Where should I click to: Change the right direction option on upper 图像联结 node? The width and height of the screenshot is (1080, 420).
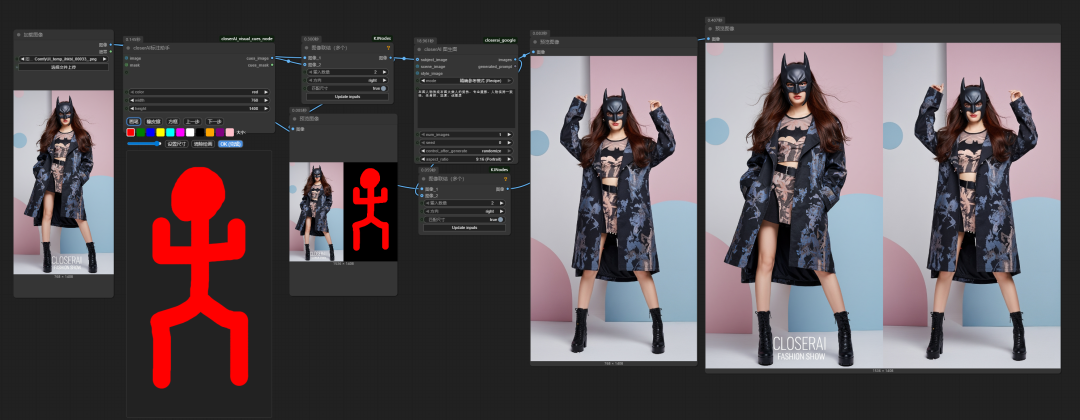[x=347, y=80]
